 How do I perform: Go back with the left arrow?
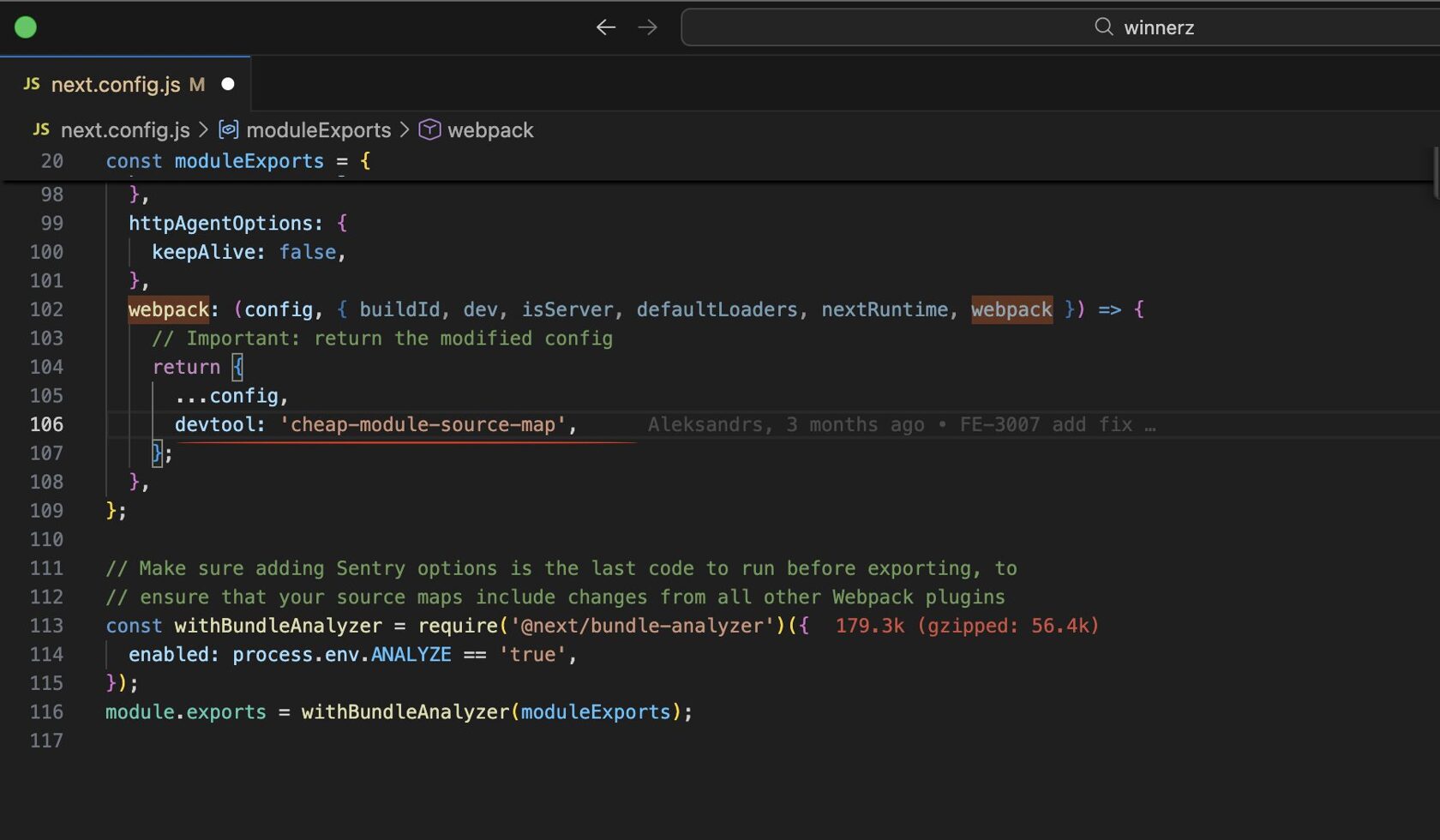click(x=605, y=27)
